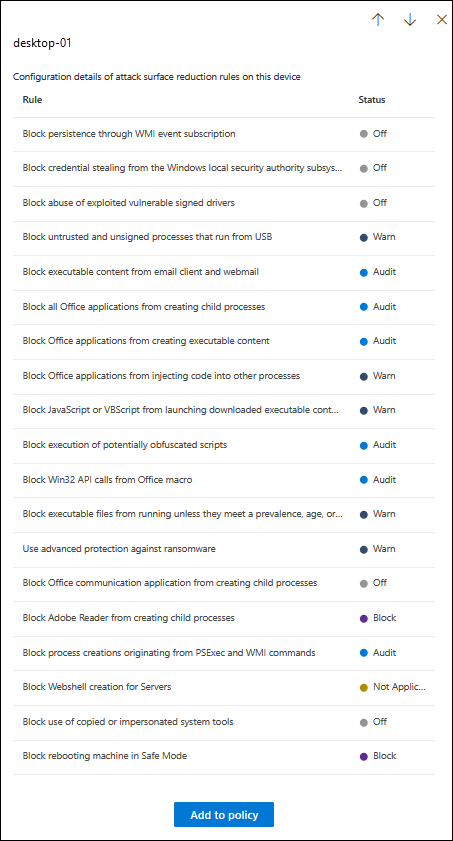Viewport: 453px width, 841px height.
Task: Select the credential stealing from LSASS rule
Action: tap(224, 168)
